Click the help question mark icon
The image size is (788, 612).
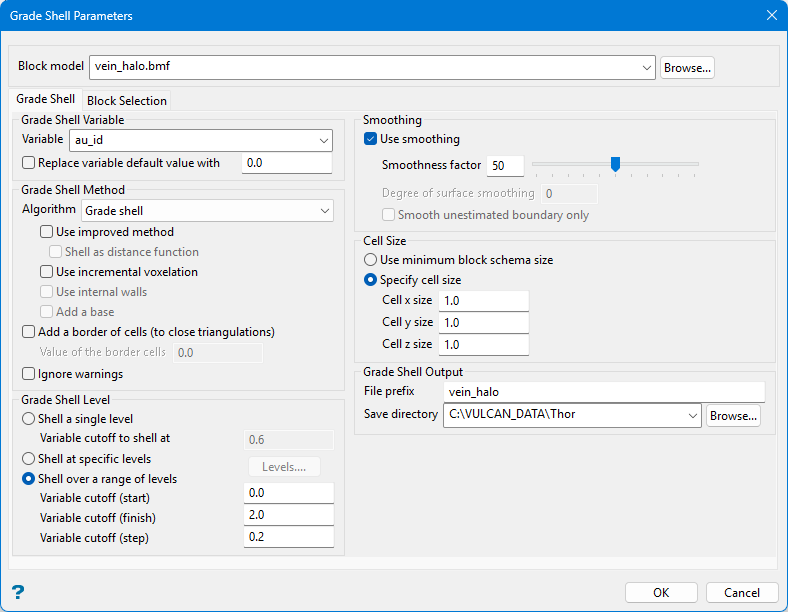pyautogui.click(x=17, y=592)
